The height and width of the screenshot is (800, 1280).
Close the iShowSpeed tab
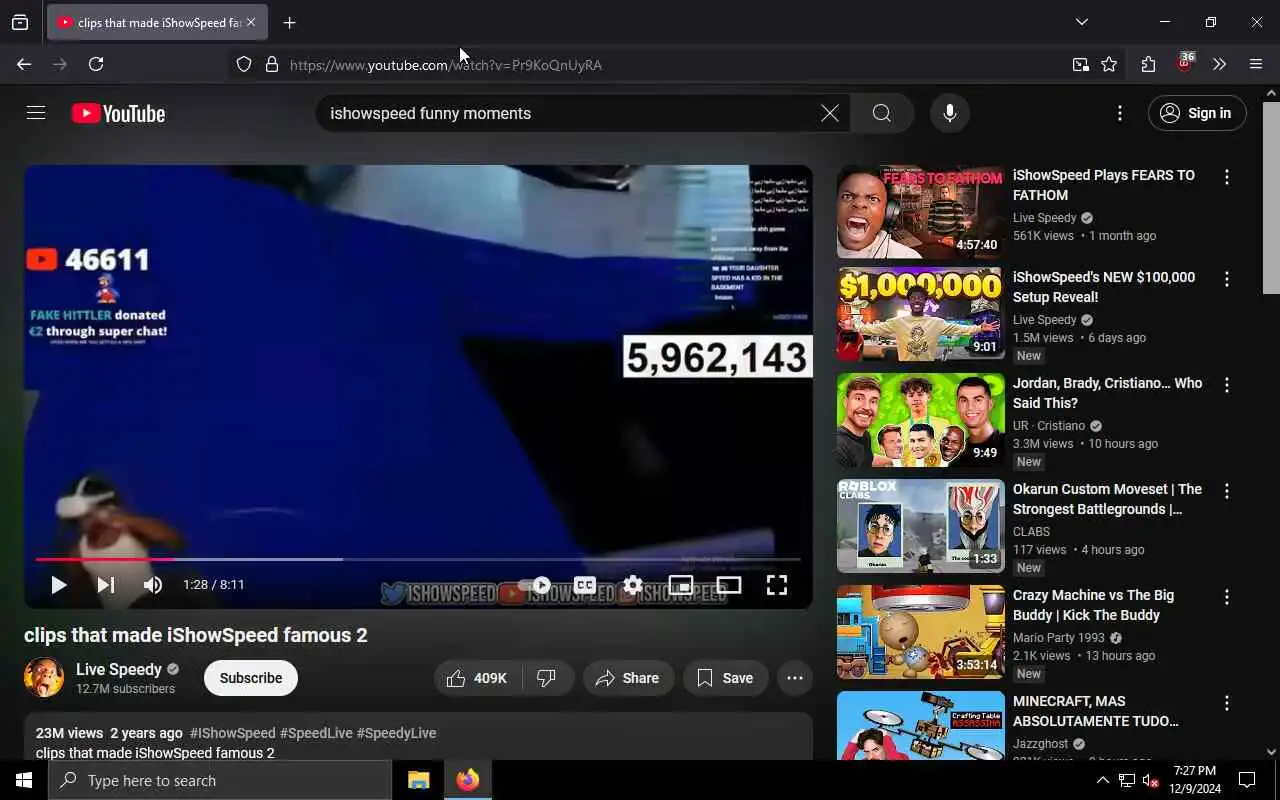(251, 22)
